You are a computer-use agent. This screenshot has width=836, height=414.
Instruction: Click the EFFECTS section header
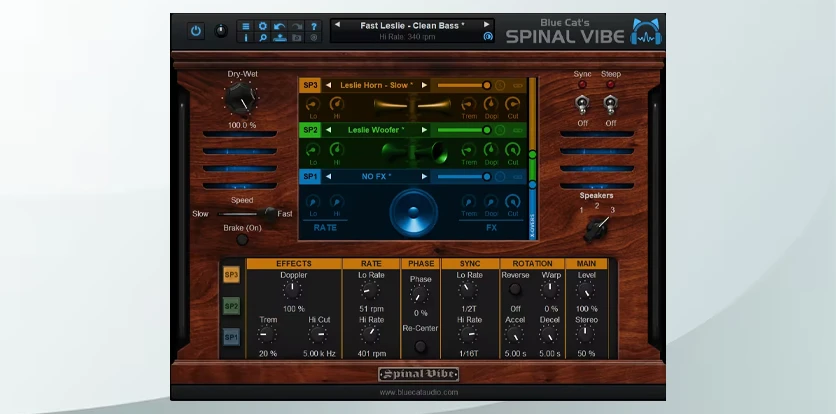pyautogui.click(x=294, y=264)
